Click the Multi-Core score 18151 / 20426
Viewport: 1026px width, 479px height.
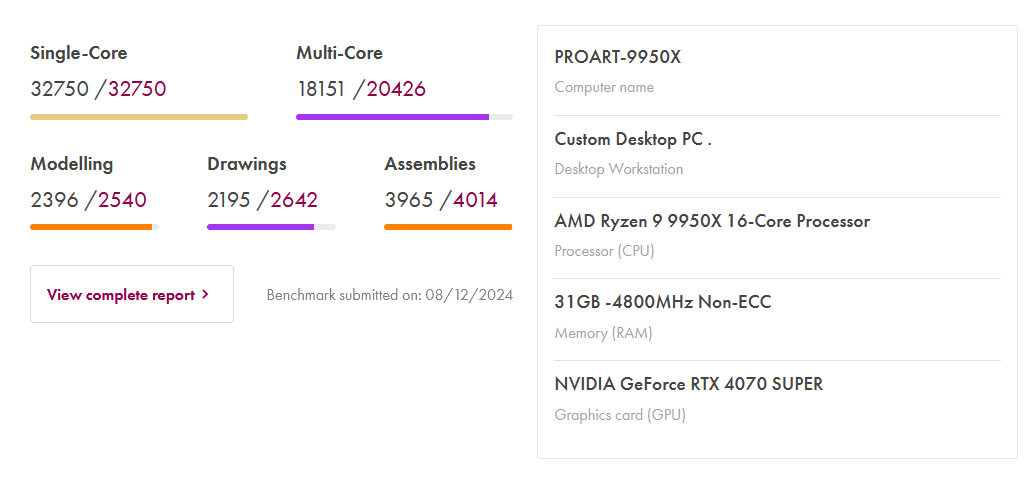pyautogui.click(x=361, y=89)
